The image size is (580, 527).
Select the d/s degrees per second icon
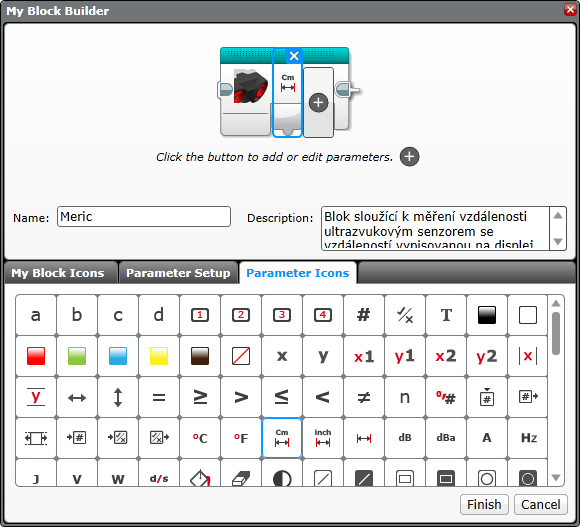click(159, 473)
